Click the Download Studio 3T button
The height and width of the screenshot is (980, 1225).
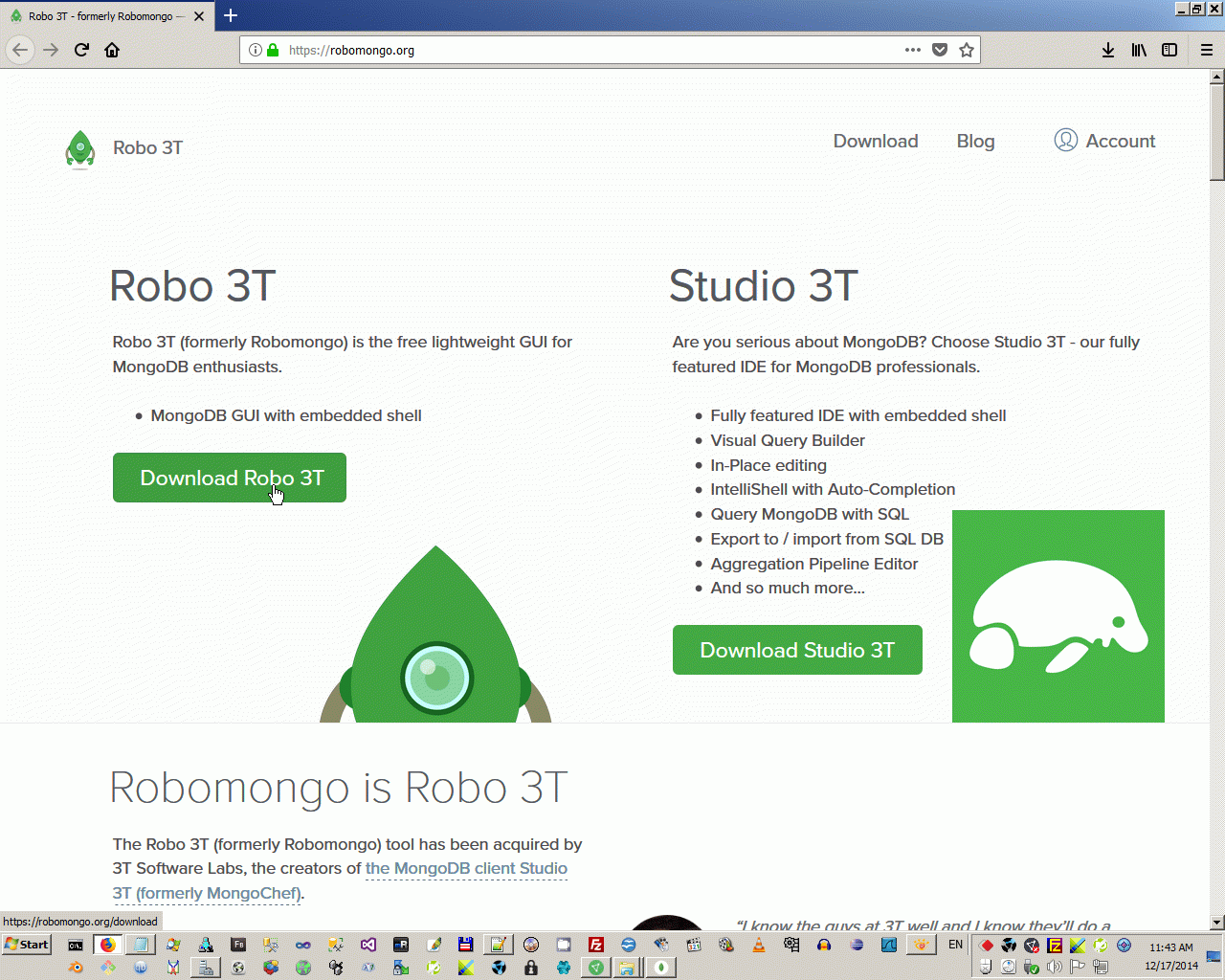797,650
